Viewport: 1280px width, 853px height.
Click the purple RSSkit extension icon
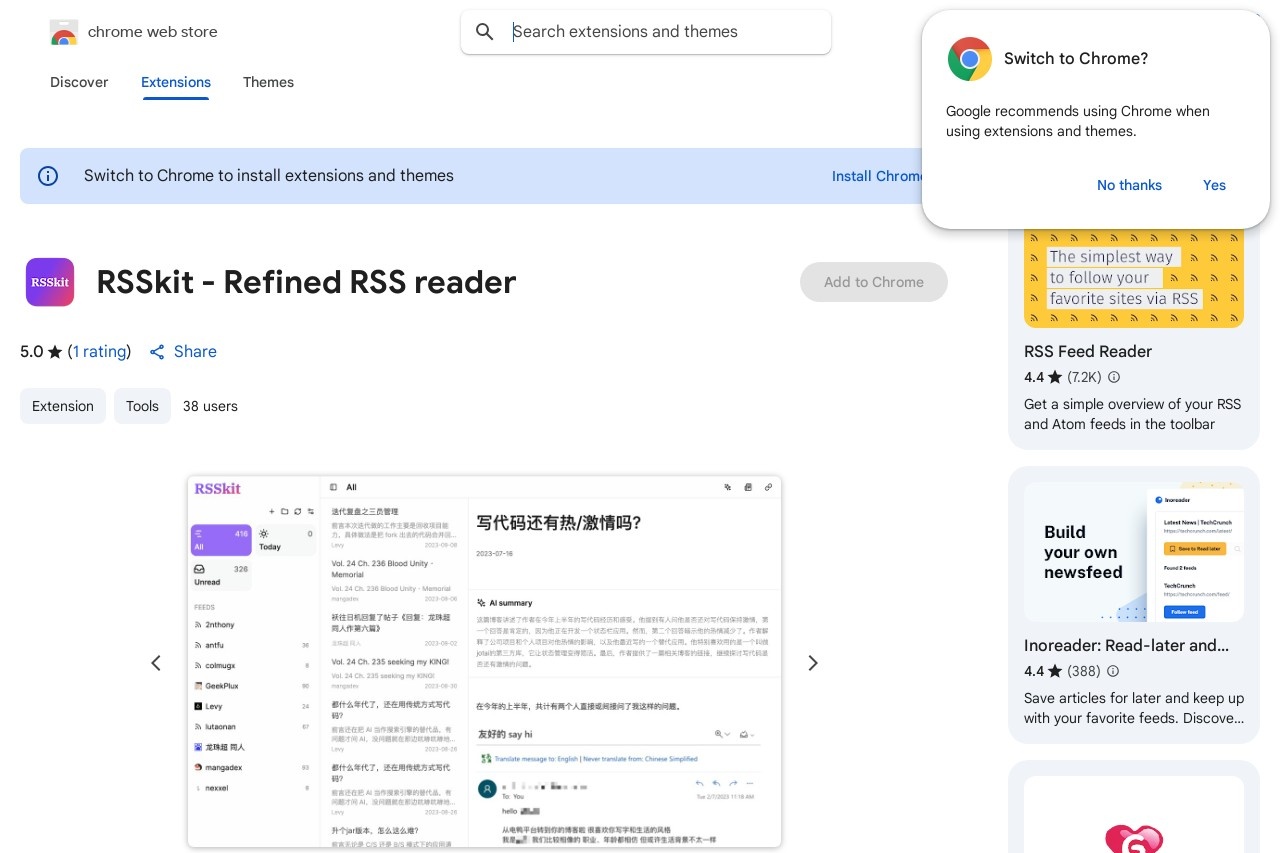point(50,282)
